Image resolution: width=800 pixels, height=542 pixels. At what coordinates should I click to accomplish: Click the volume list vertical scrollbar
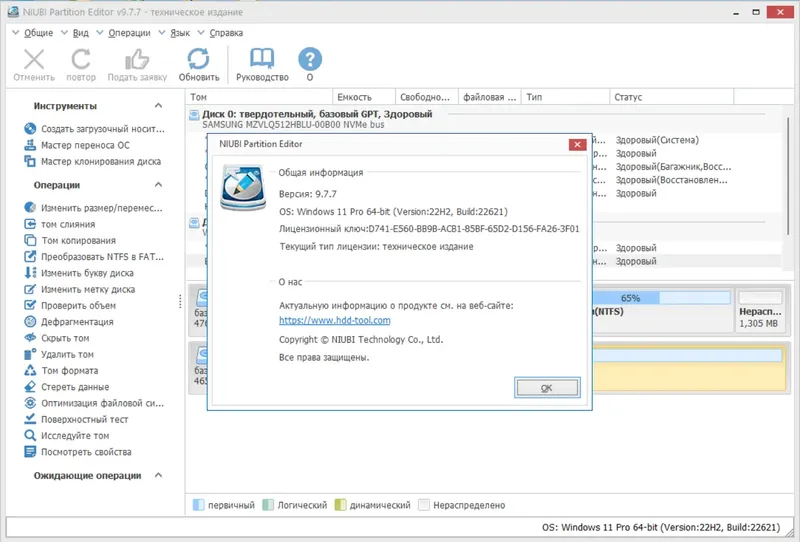click(x=788, y=176)
